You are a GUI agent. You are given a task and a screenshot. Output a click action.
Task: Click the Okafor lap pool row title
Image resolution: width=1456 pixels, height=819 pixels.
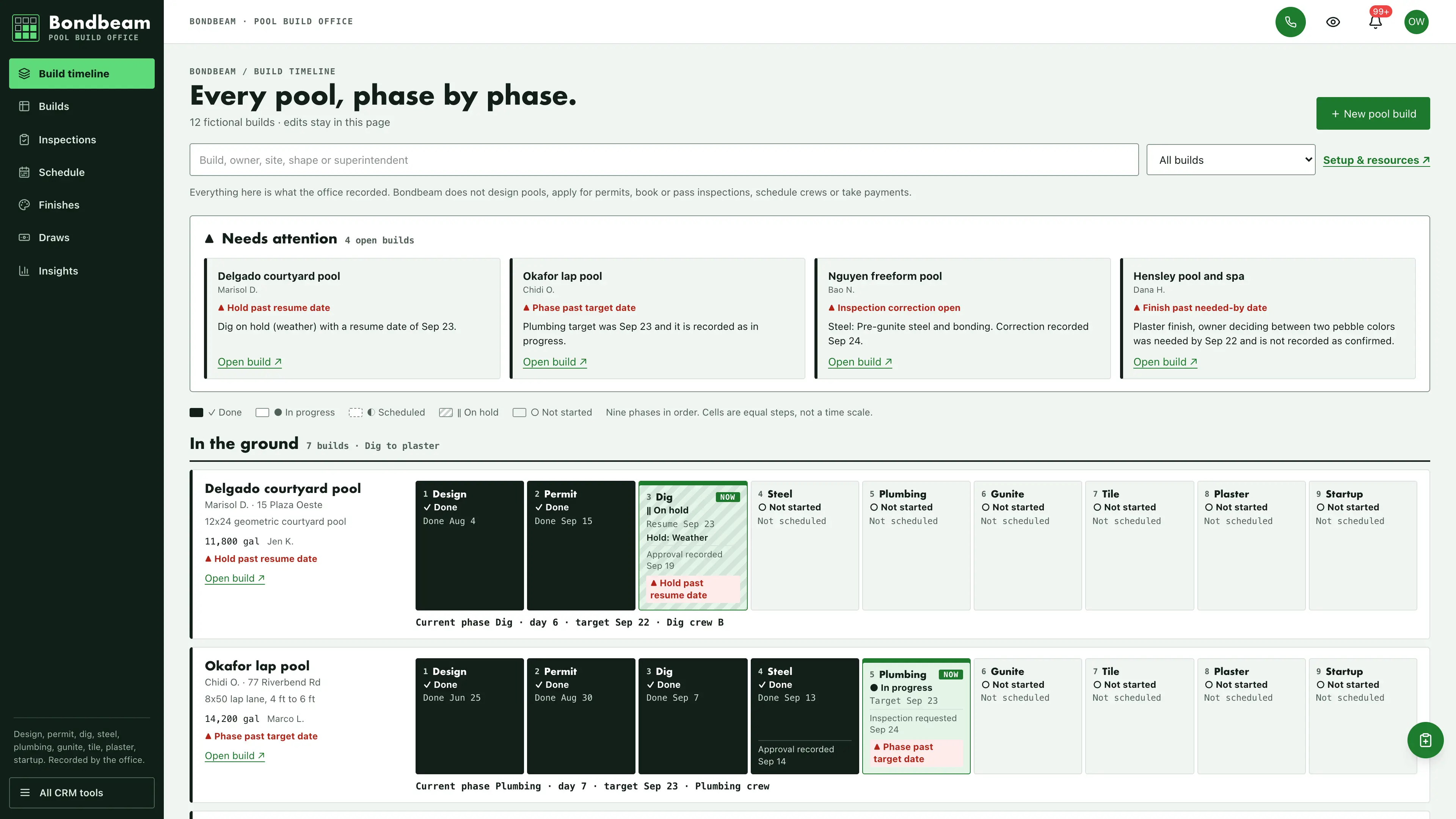click(x=257, y=666)
